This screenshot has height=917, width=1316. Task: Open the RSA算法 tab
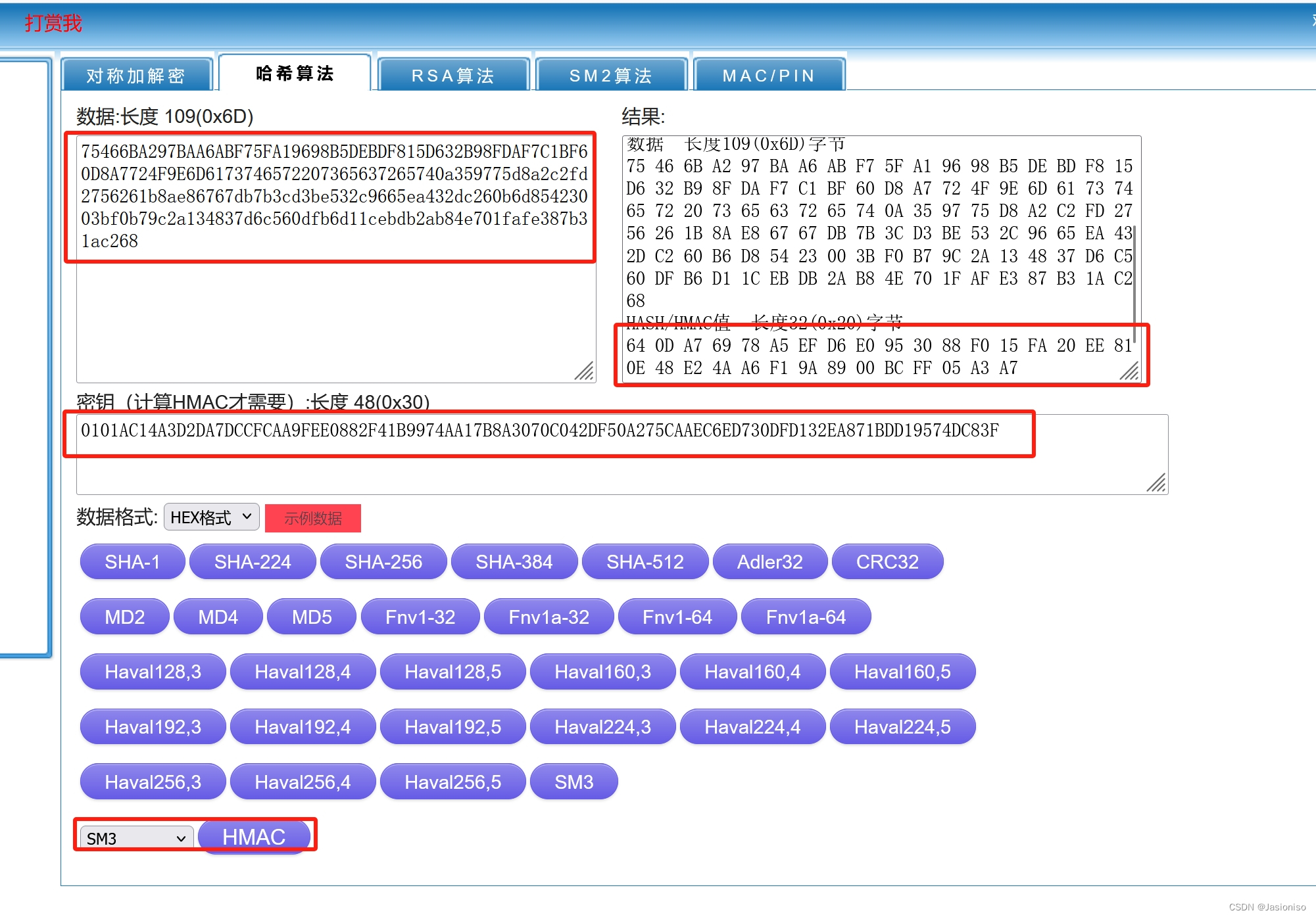453,75
